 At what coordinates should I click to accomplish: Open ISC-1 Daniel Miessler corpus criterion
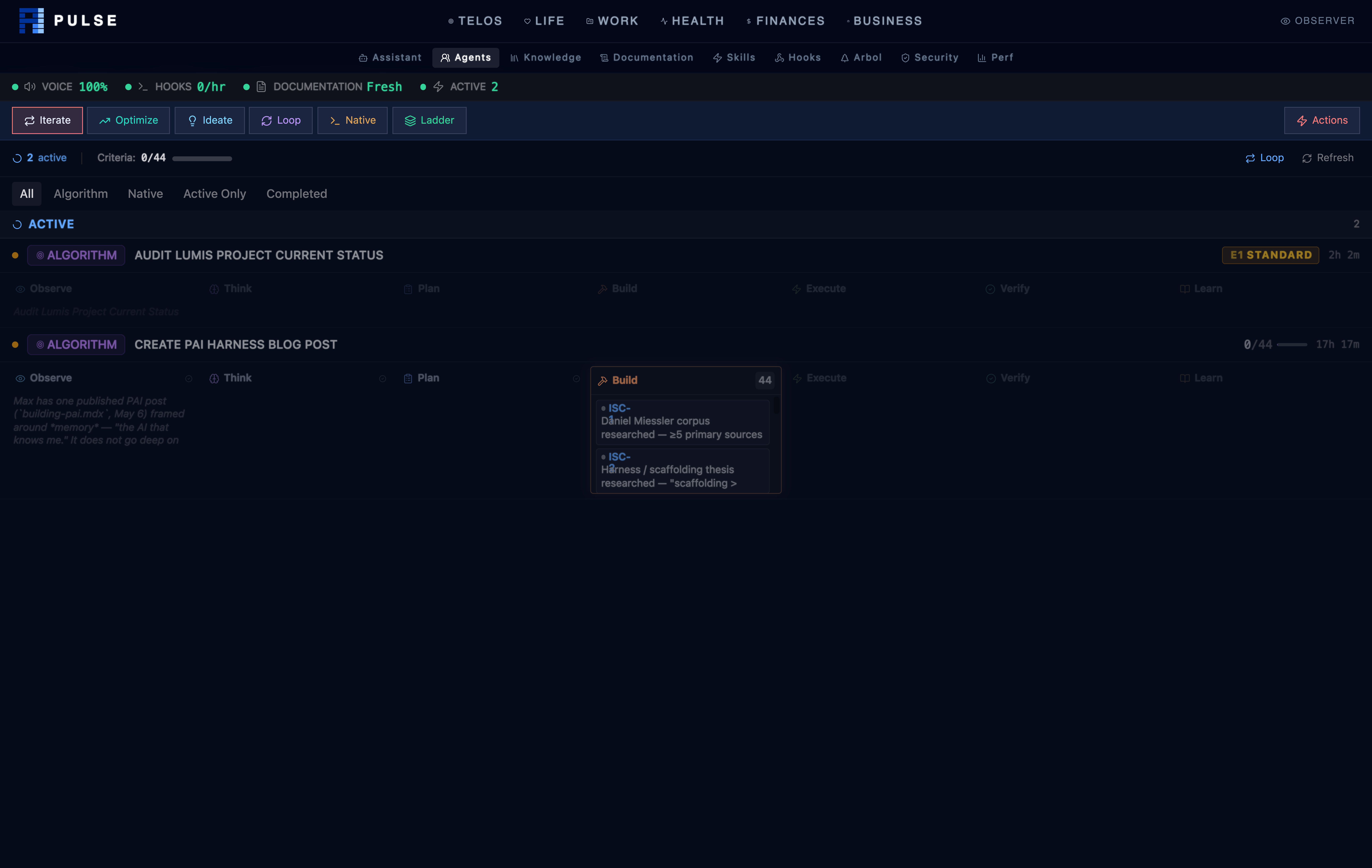click(683, 422)
